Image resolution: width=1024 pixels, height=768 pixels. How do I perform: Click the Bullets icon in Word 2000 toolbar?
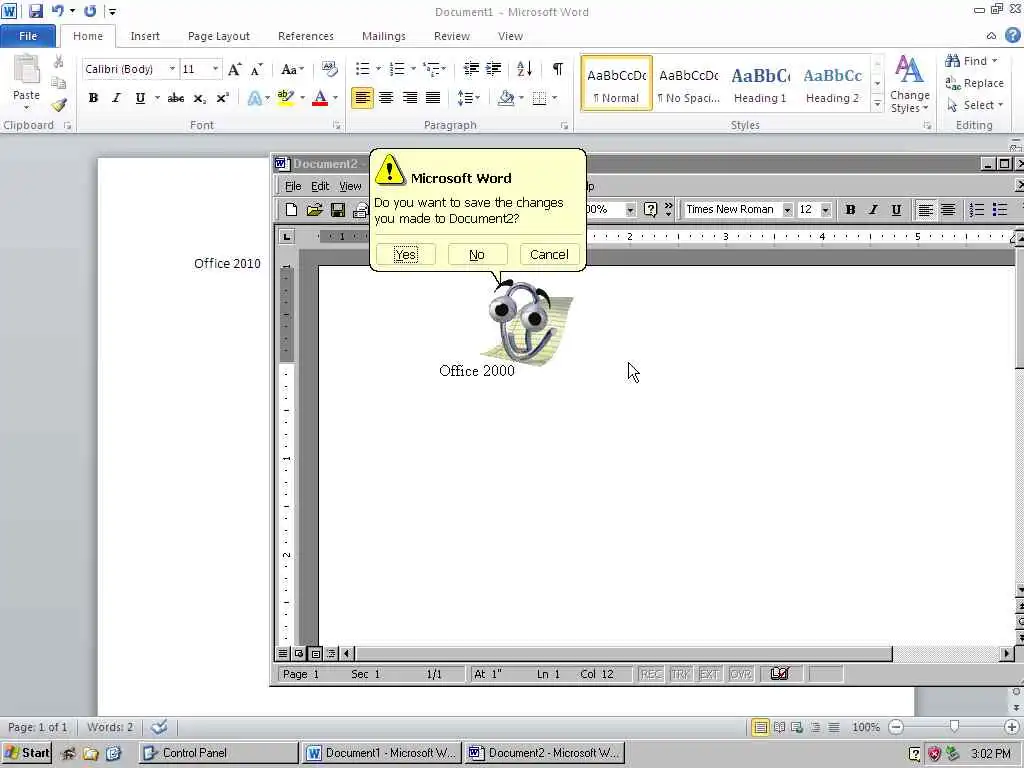click(x=1000, y=210)
